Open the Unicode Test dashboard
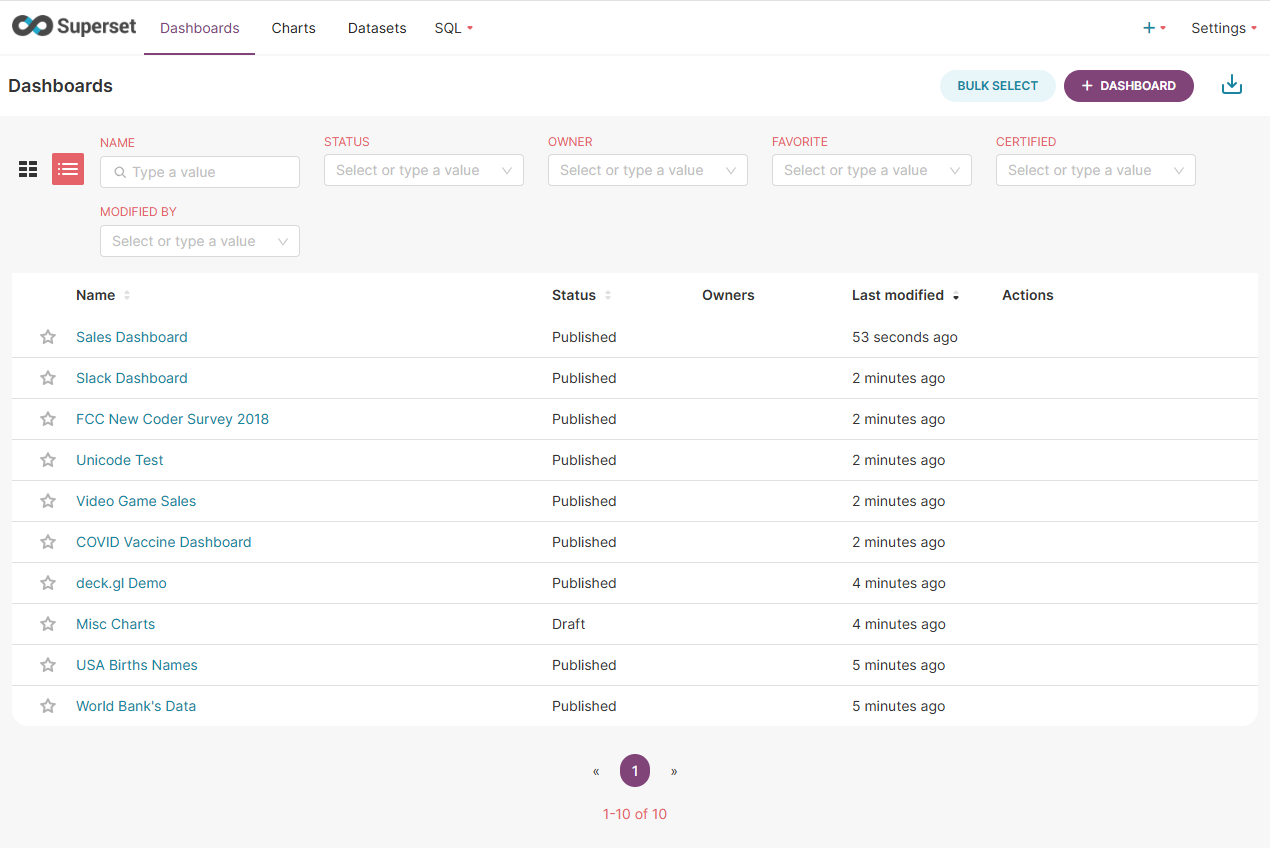 point(120,460)
